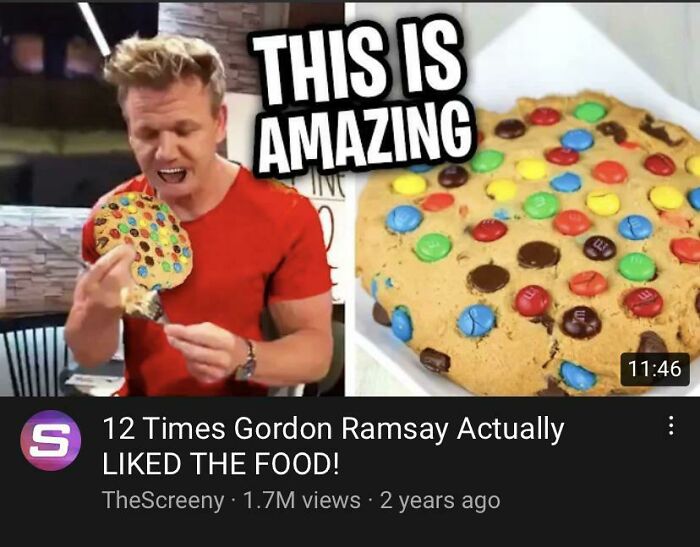Play the video from its thumbnail
Viewport: 700px width, 547px height.
[x=350, y=199]
